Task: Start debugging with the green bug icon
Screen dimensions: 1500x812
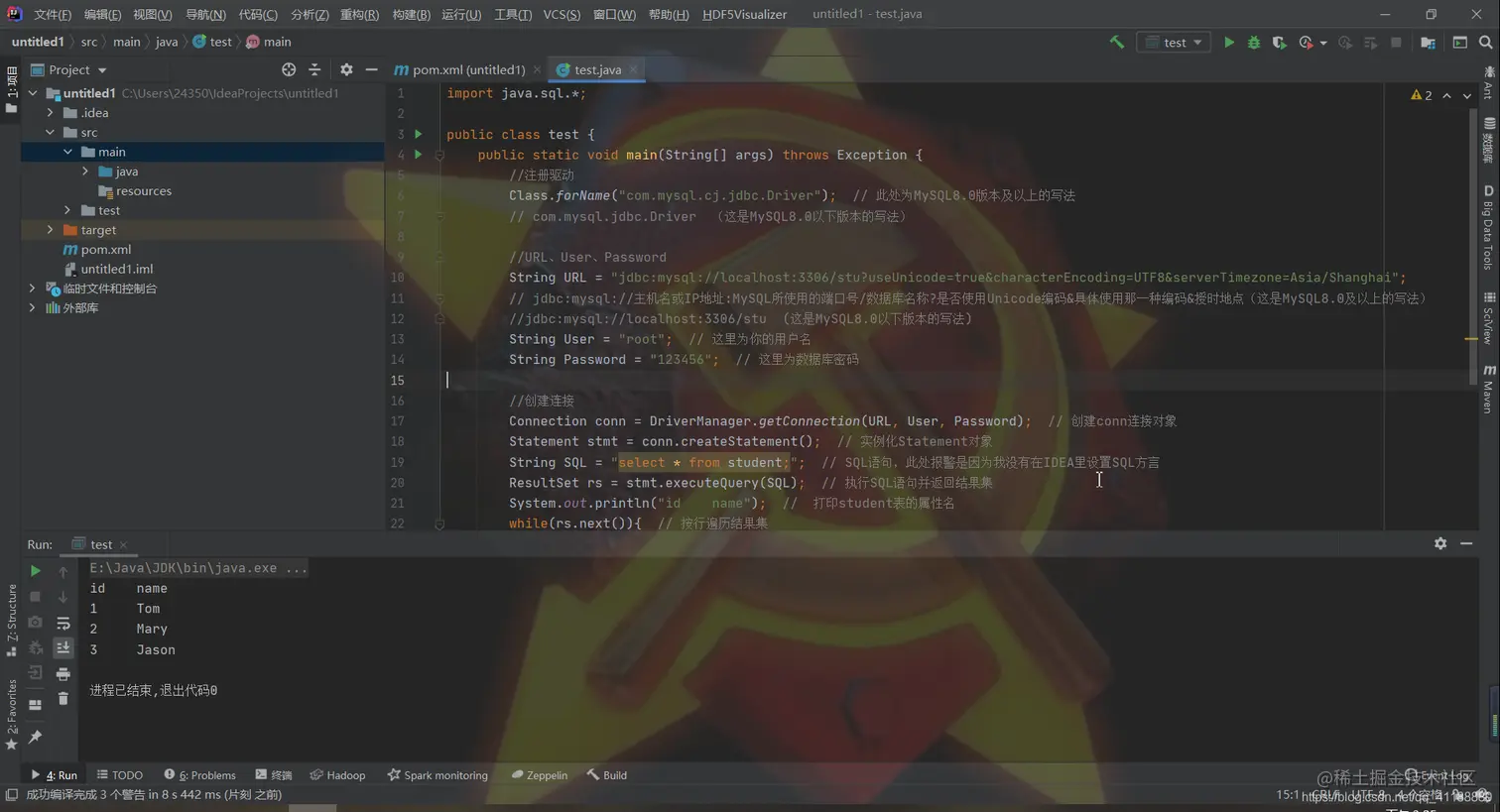Action: [x=1254, y=43]
